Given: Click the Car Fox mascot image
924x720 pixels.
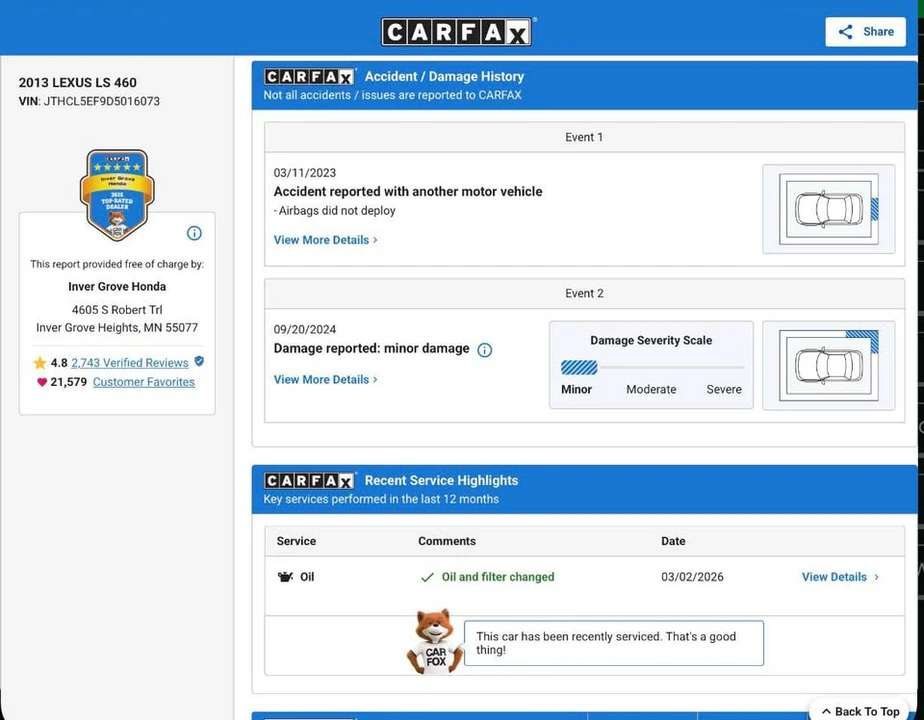Looking at the screenshot, I should (435, 642).
